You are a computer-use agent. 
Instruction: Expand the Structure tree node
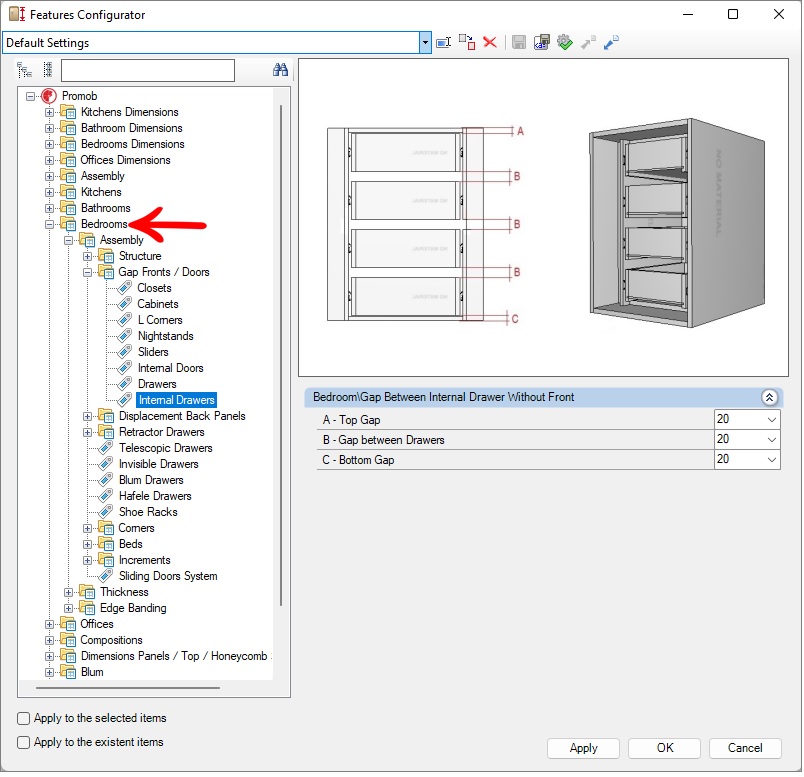click(x=87, y=256)
